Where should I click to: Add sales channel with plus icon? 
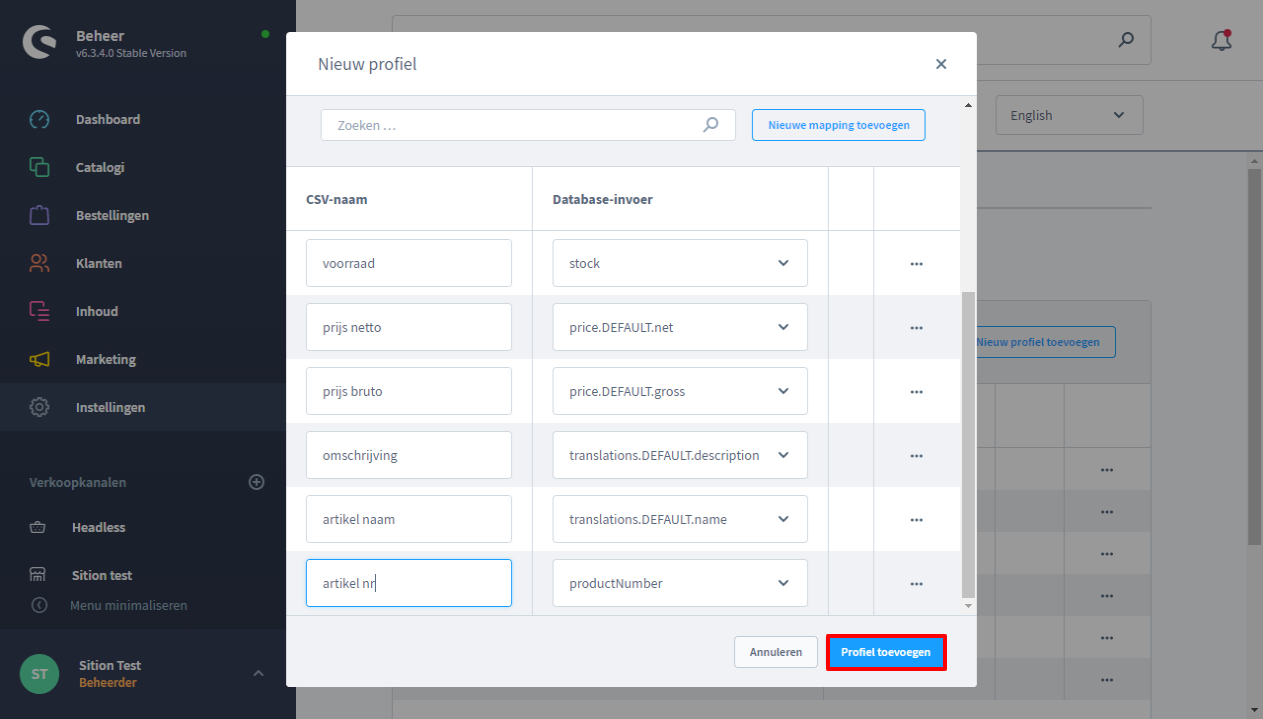click(x=256, y=482)
